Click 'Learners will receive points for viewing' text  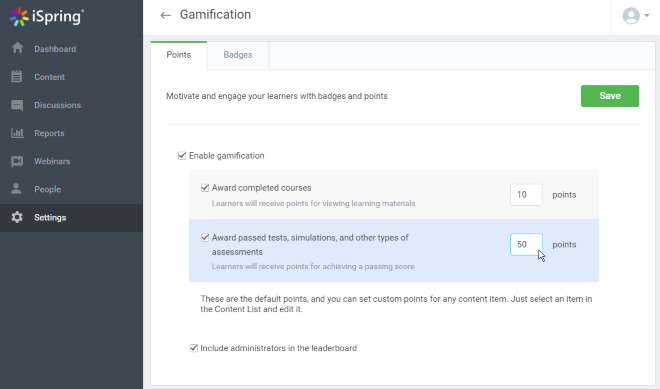pos(313,203)
